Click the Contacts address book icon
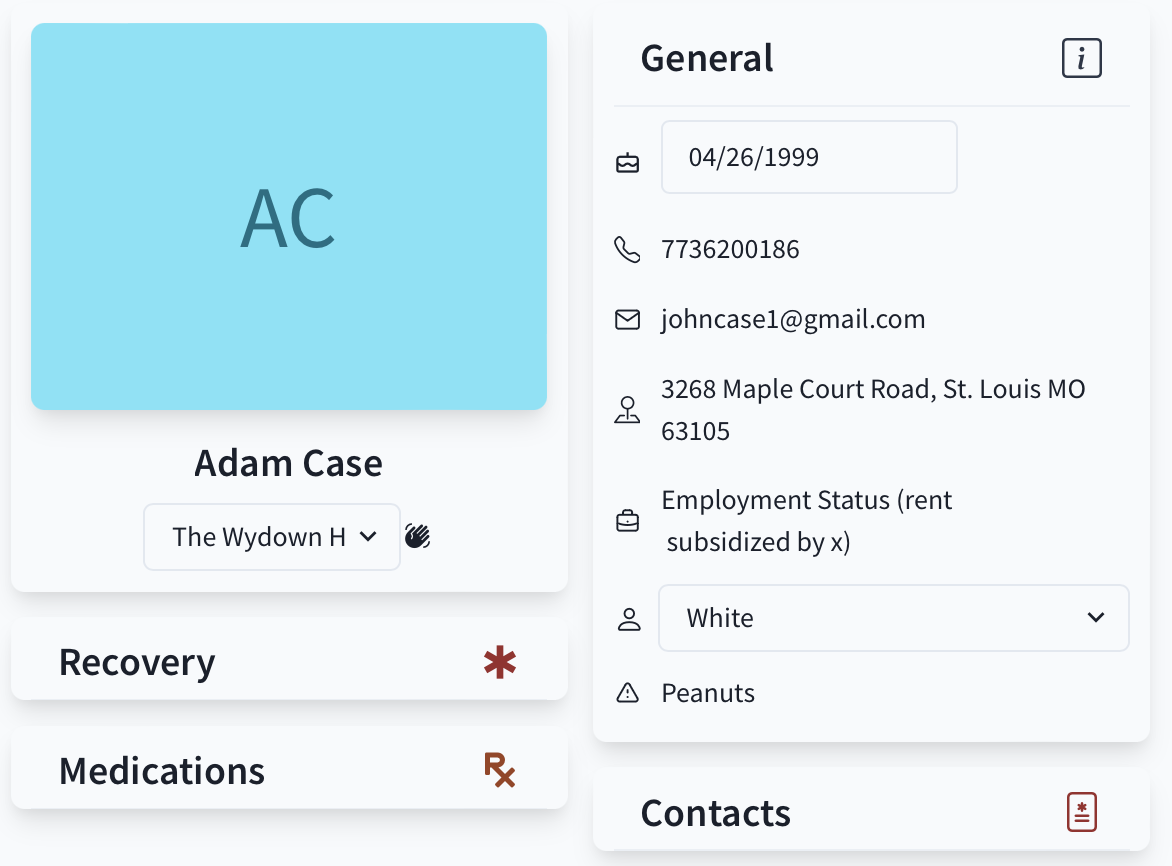1172x866 pixels. (1082, 812)
